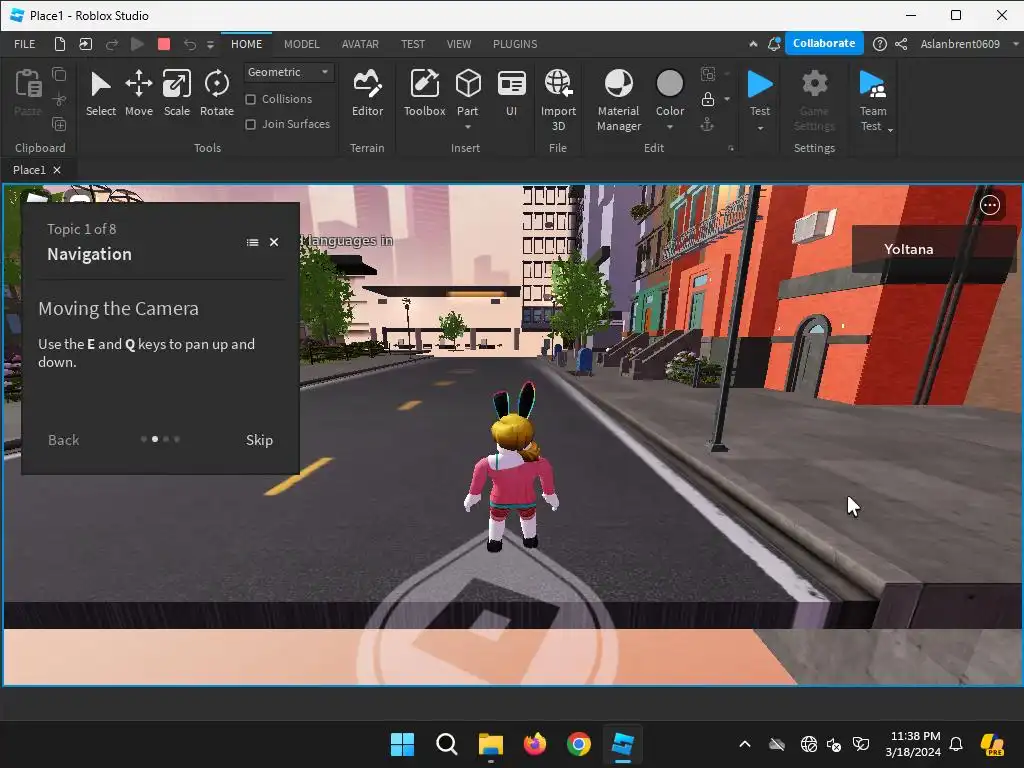Enable the Collisions checkbox
The image size is (1024, 768).
(x=250, y=99)
